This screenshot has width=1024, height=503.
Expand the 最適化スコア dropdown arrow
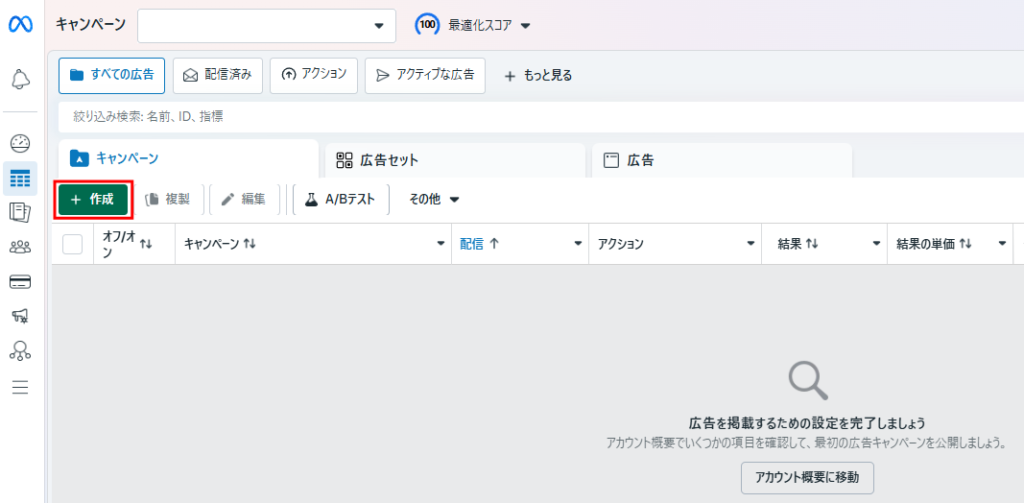526,26
